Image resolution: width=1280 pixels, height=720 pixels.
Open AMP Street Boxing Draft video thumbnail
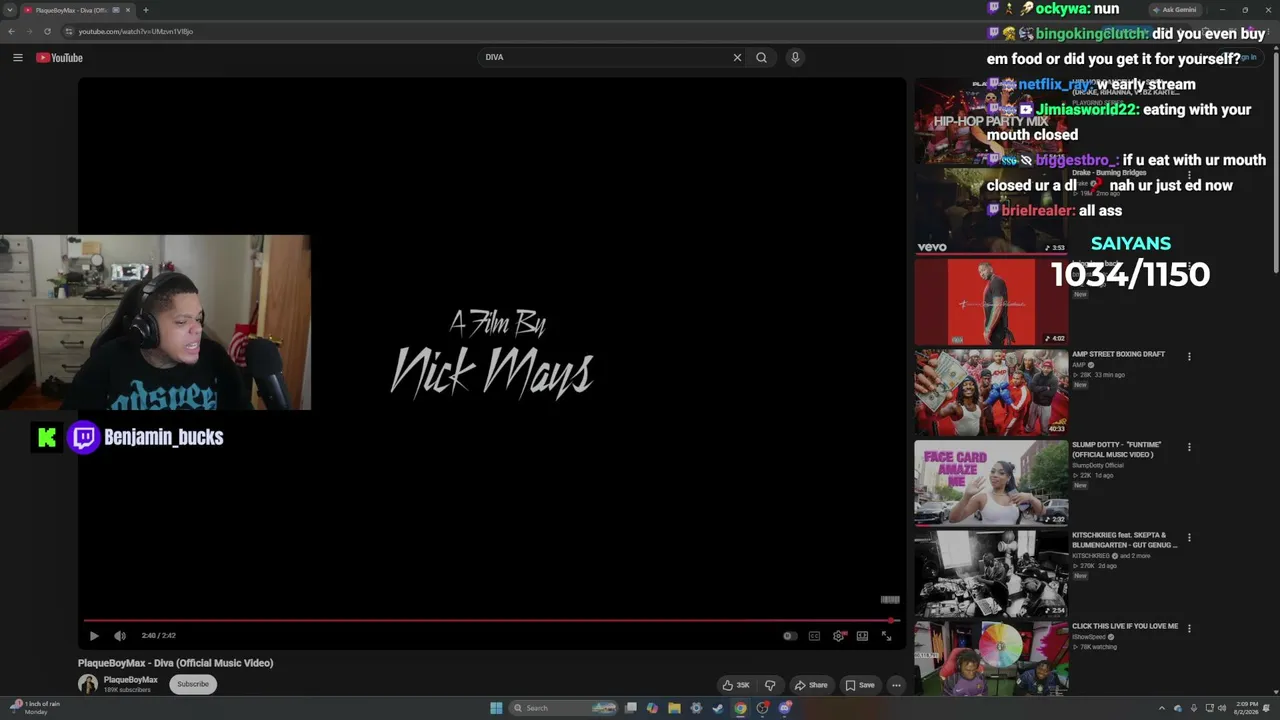coord(991,393)
